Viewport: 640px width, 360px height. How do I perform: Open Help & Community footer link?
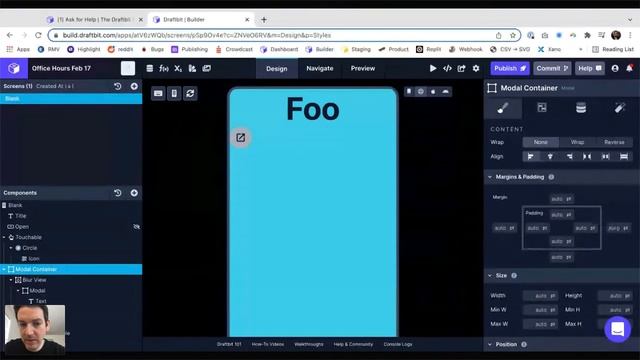coord(353,344)
